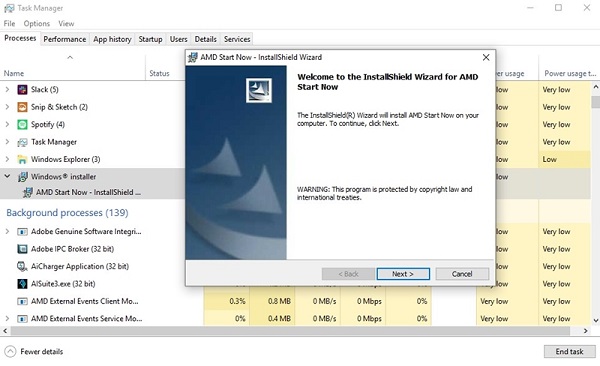The image size is (600, 366).
Task: Open the Options menu
Action: [37, 24]
